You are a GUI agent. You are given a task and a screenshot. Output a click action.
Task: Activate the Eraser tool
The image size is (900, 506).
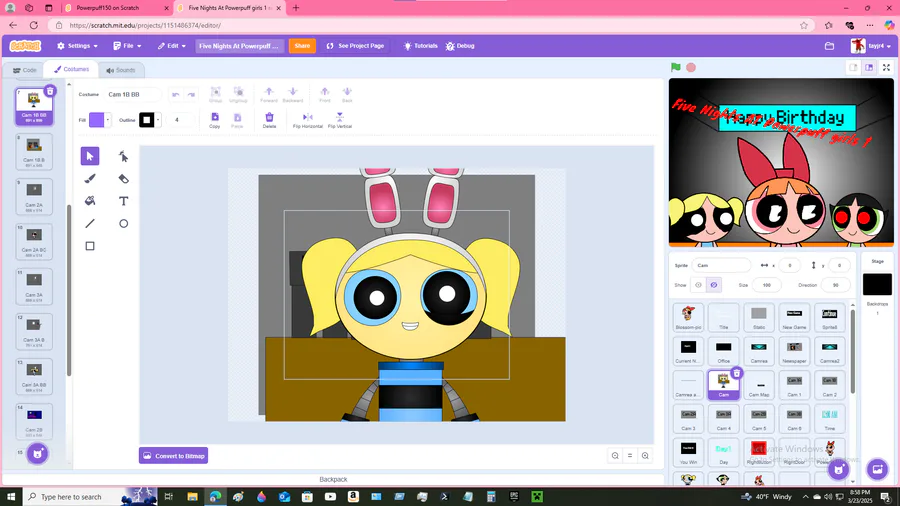coord(123,178)
